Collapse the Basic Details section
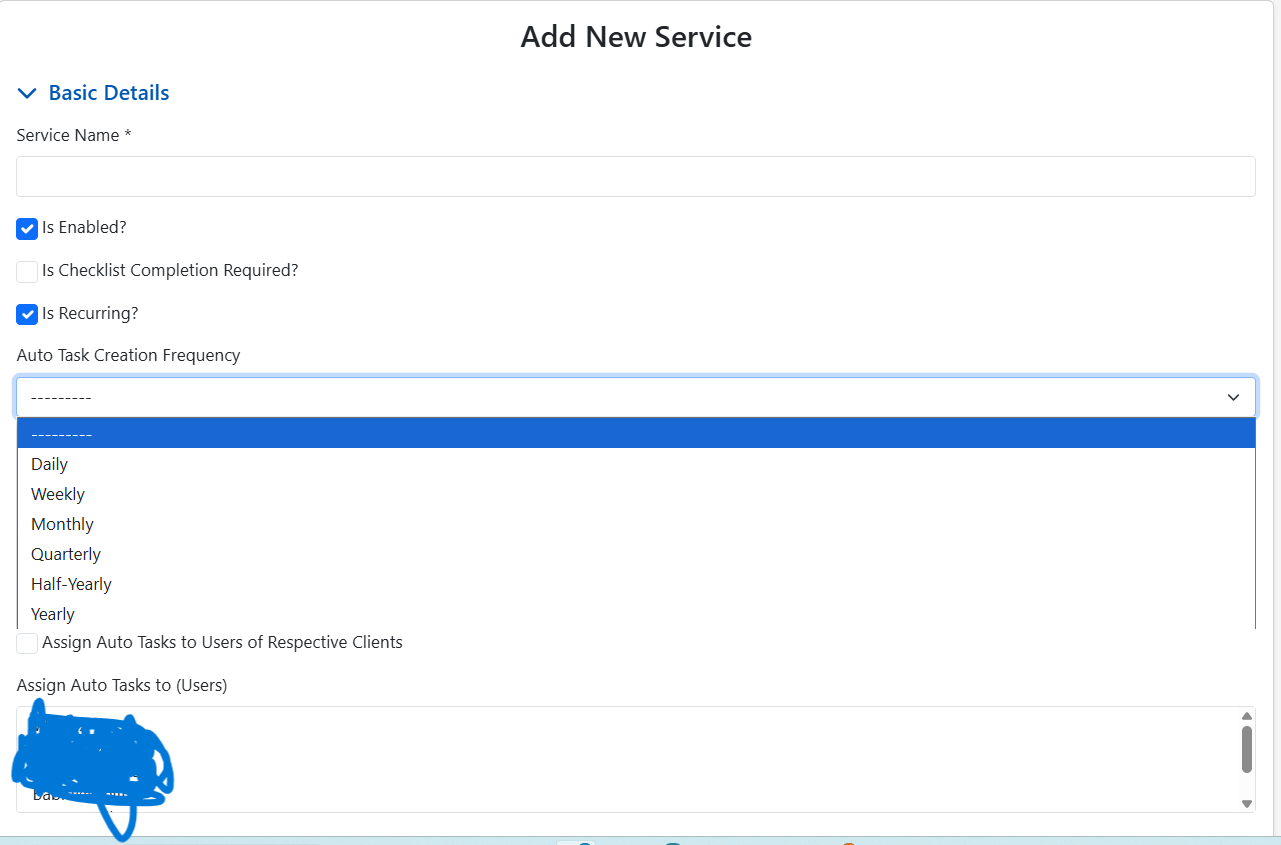This screenshot has height=845, width=1281. click(27, 92)
